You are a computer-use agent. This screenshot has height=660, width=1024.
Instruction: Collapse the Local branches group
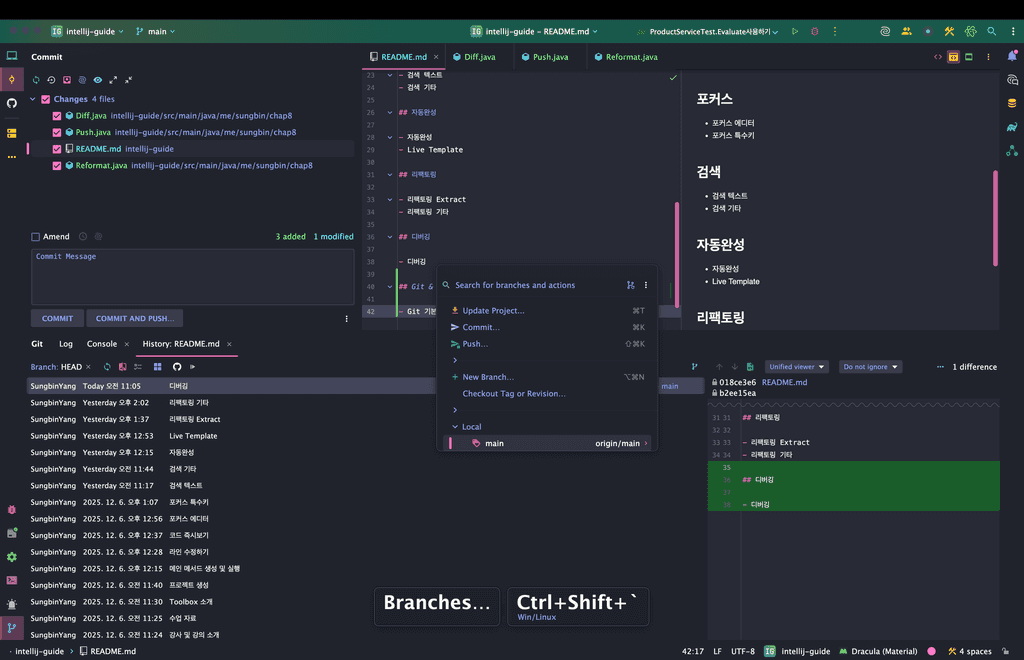pos(455,427)
